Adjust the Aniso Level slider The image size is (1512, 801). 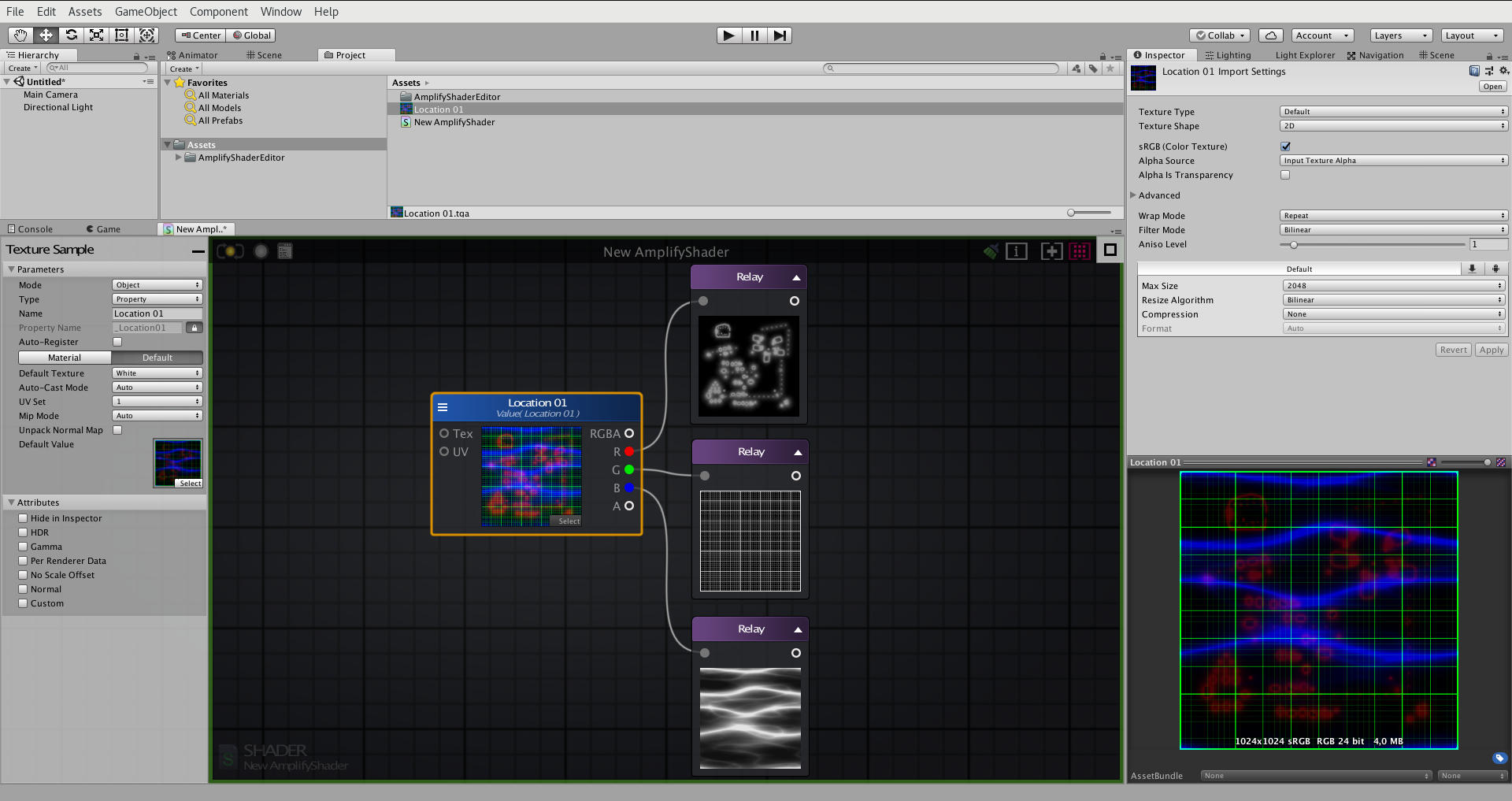(x=1373, y=244)
